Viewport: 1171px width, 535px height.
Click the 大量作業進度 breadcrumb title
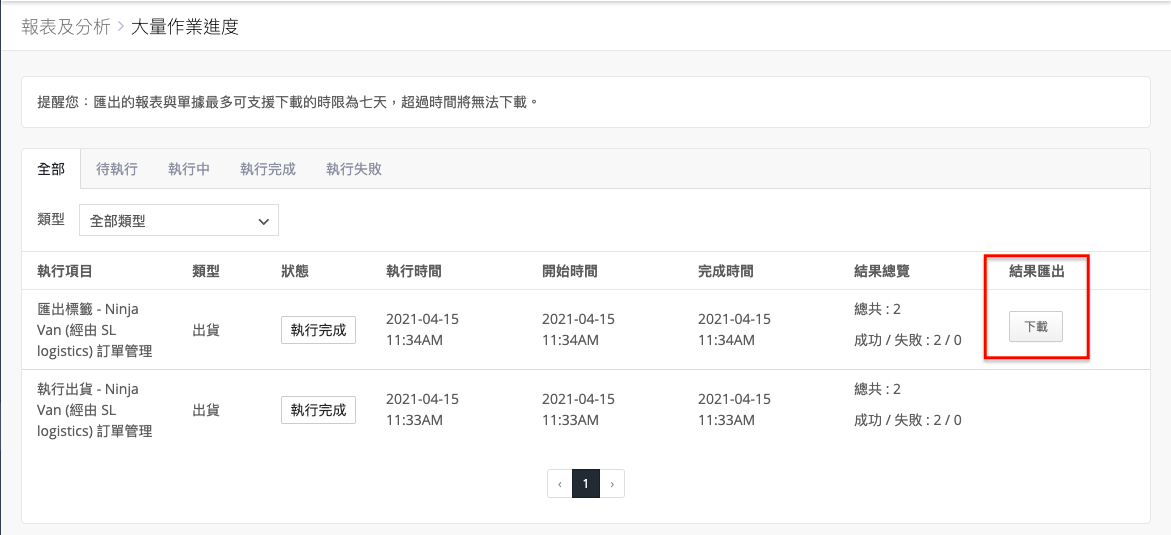[x=184, y=28]
